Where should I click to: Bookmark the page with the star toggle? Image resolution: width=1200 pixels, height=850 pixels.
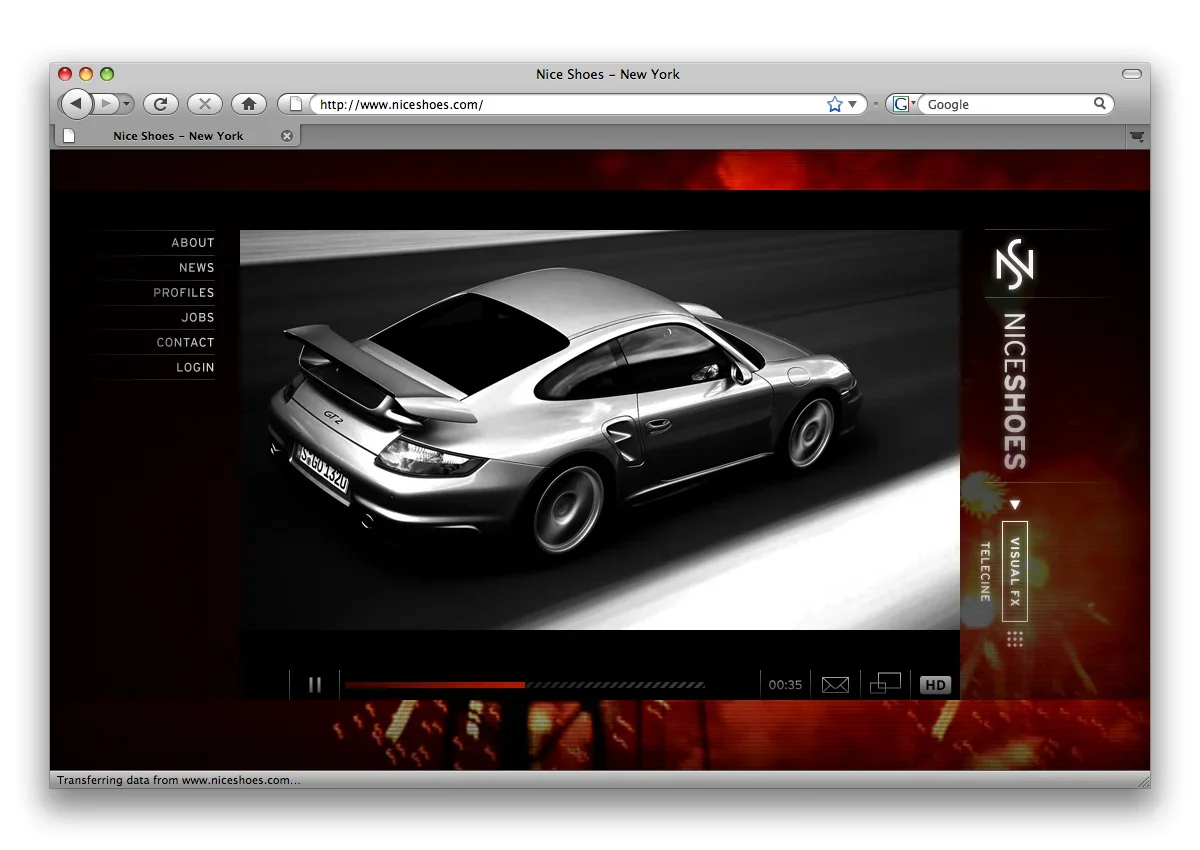tap(833, 103)
